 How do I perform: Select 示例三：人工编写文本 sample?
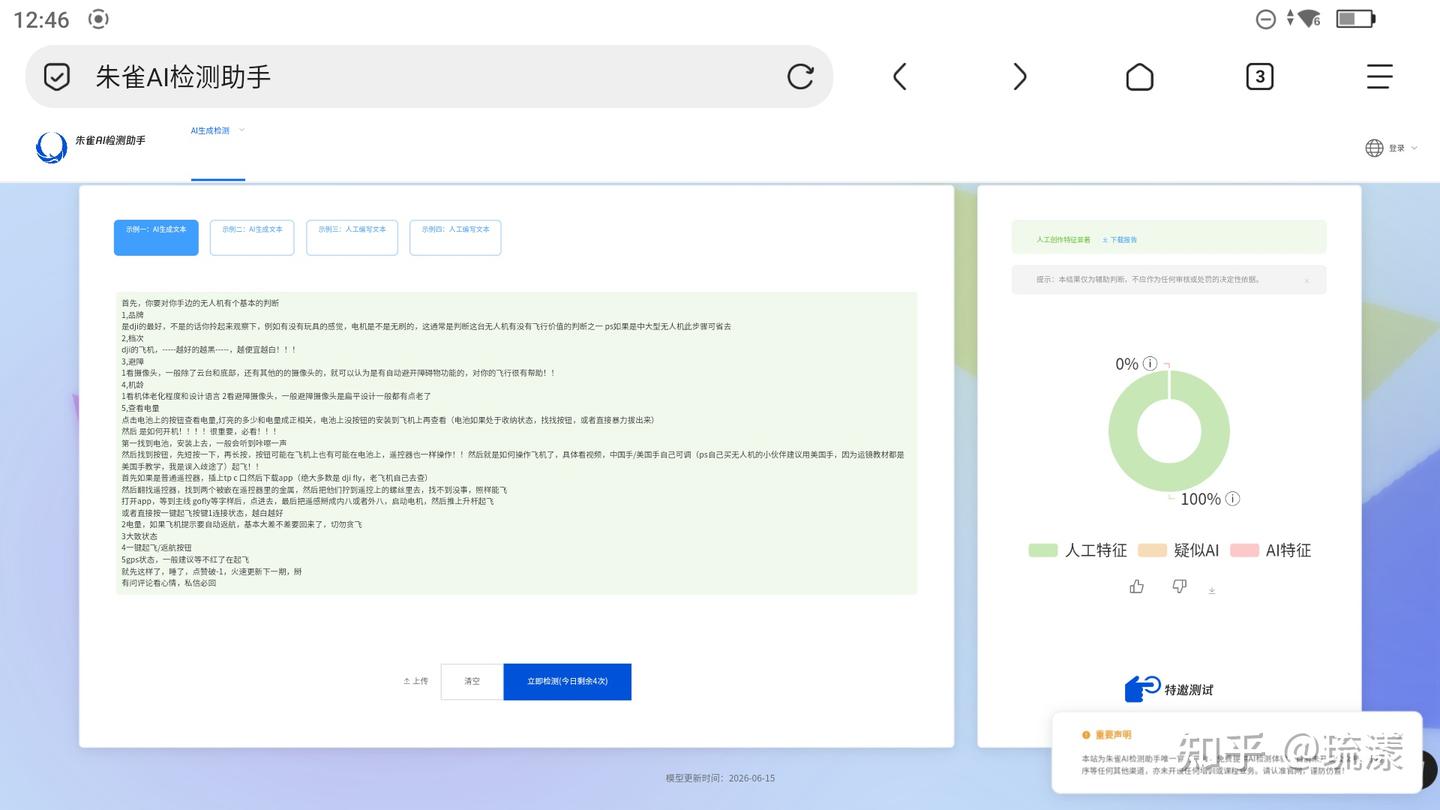[352, 238]
